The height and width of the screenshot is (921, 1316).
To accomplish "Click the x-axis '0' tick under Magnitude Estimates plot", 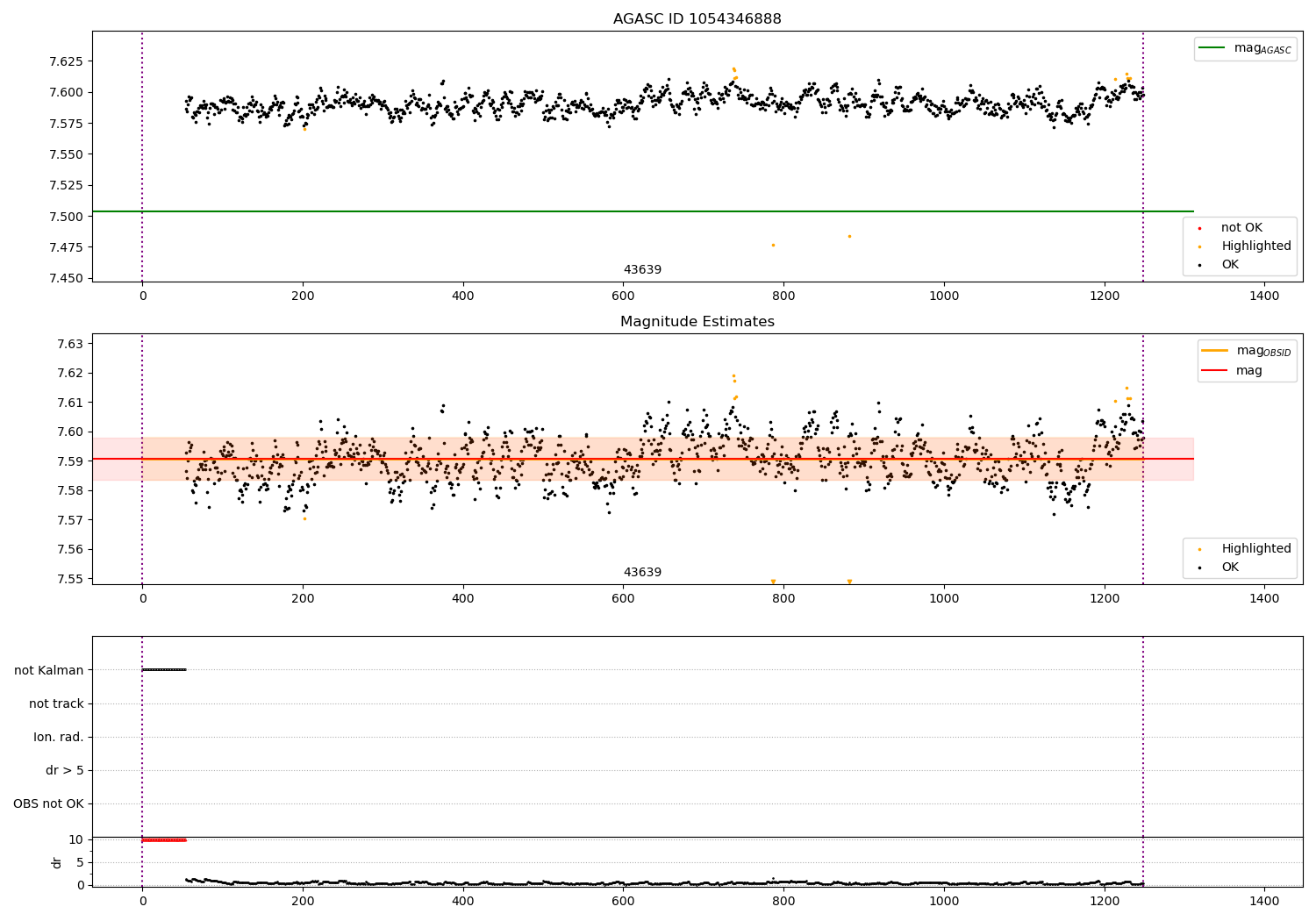I will 142,599.
